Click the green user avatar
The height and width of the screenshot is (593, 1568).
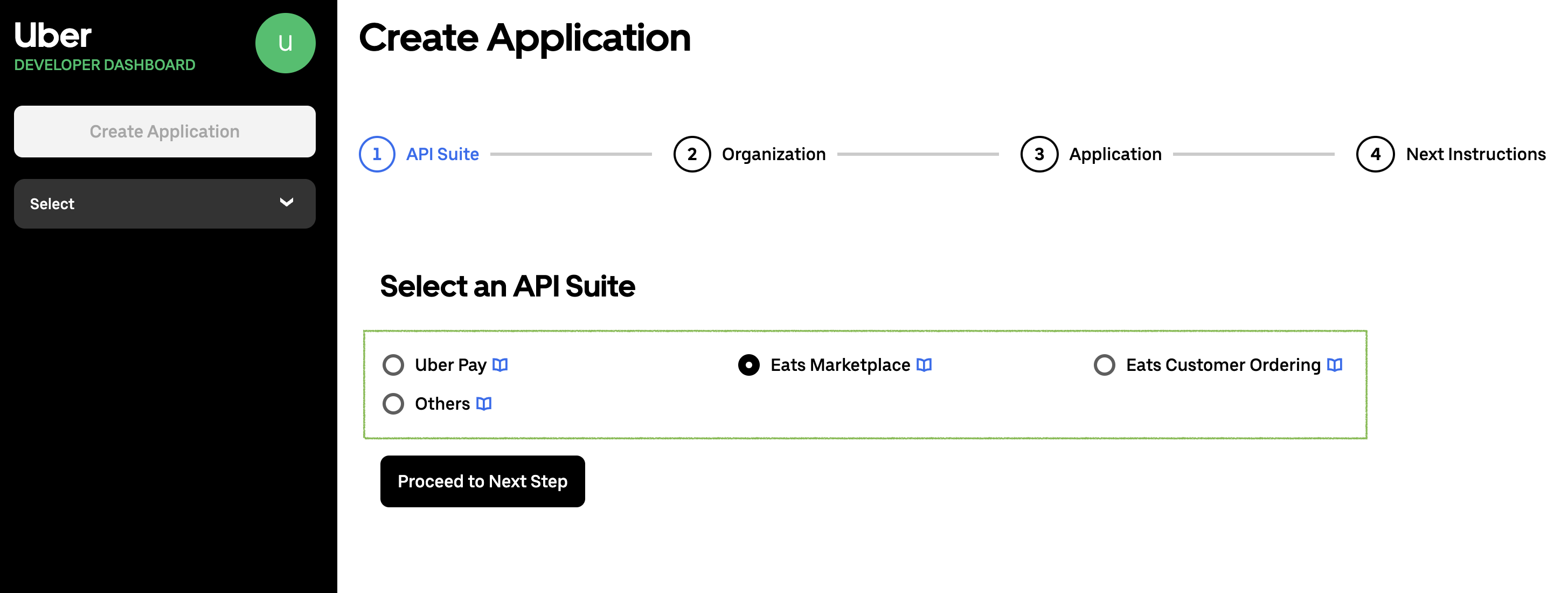click(285, 43)
